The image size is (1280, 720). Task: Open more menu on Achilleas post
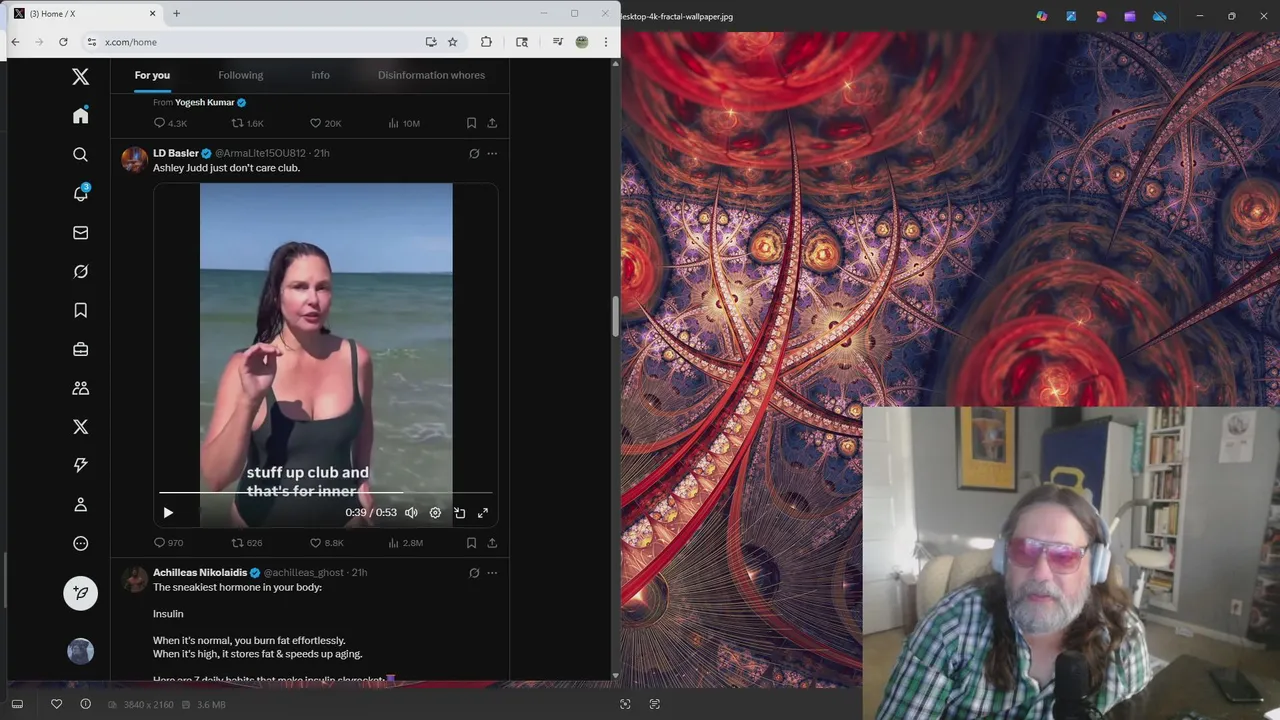coord(492,573)
